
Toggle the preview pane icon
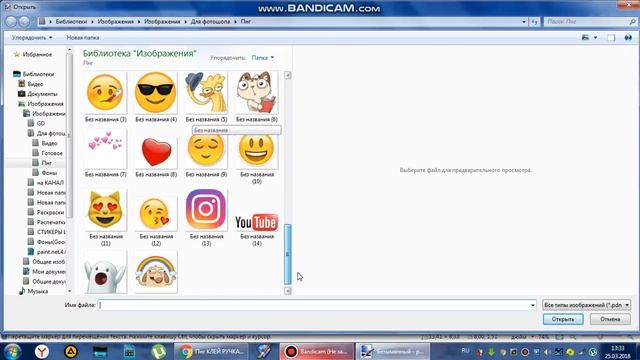pyautogui.click(x=611, y=38)
